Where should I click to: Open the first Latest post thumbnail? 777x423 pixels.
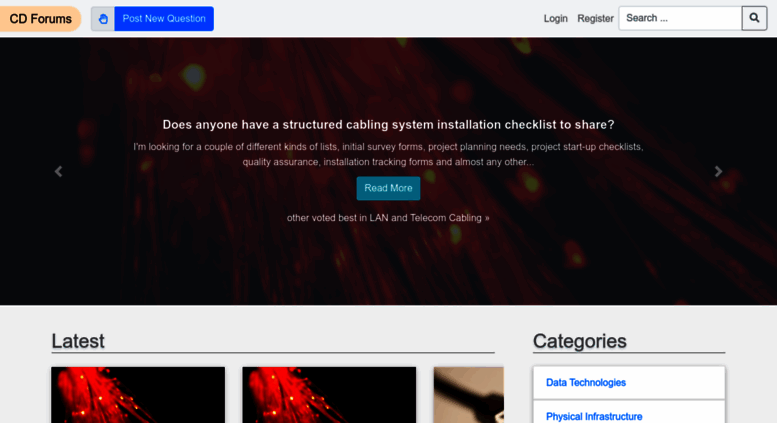click(x=138, y=395)
